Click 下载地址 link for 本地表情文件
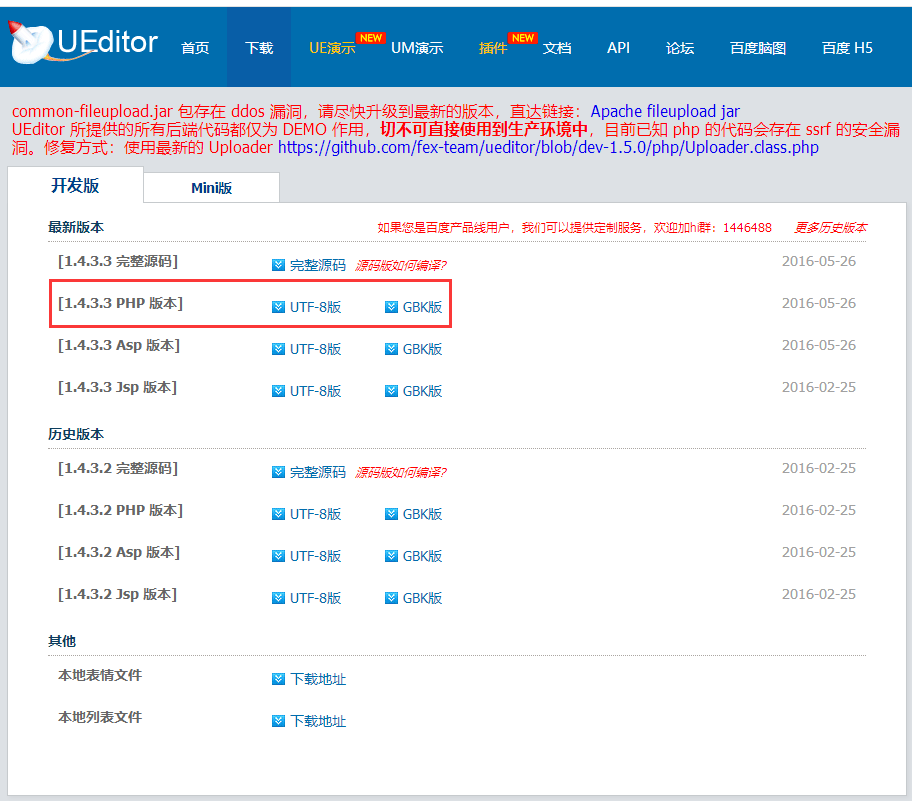 [x=318, y=679]
